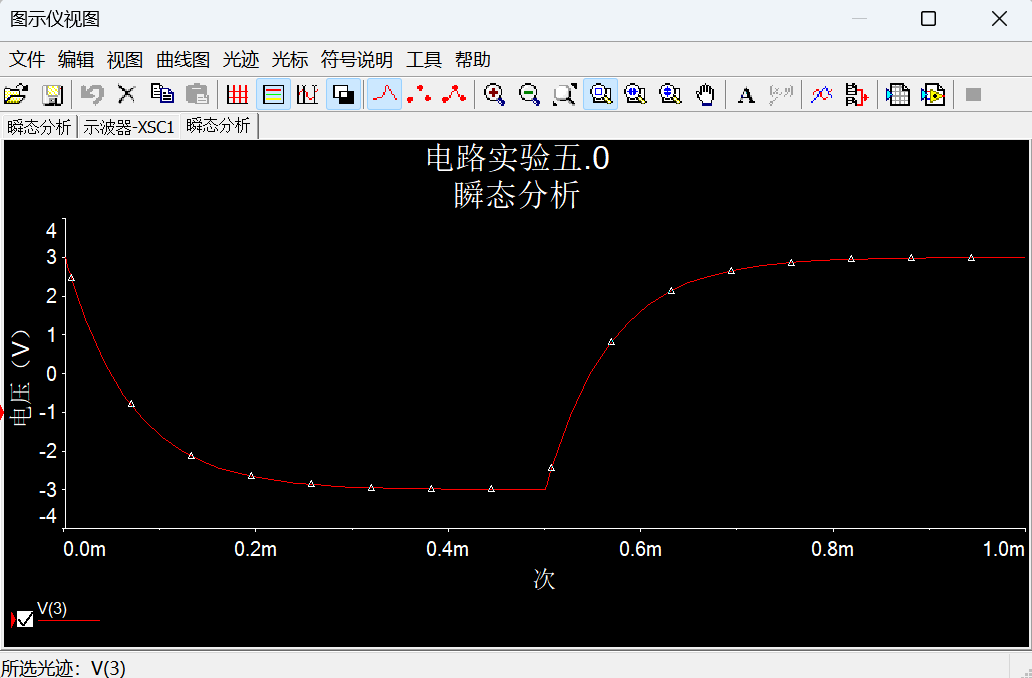Show traces as lines only
The height and width of the screenshot is (678, 1032).
pyautogui.click(x=384, y=94)
